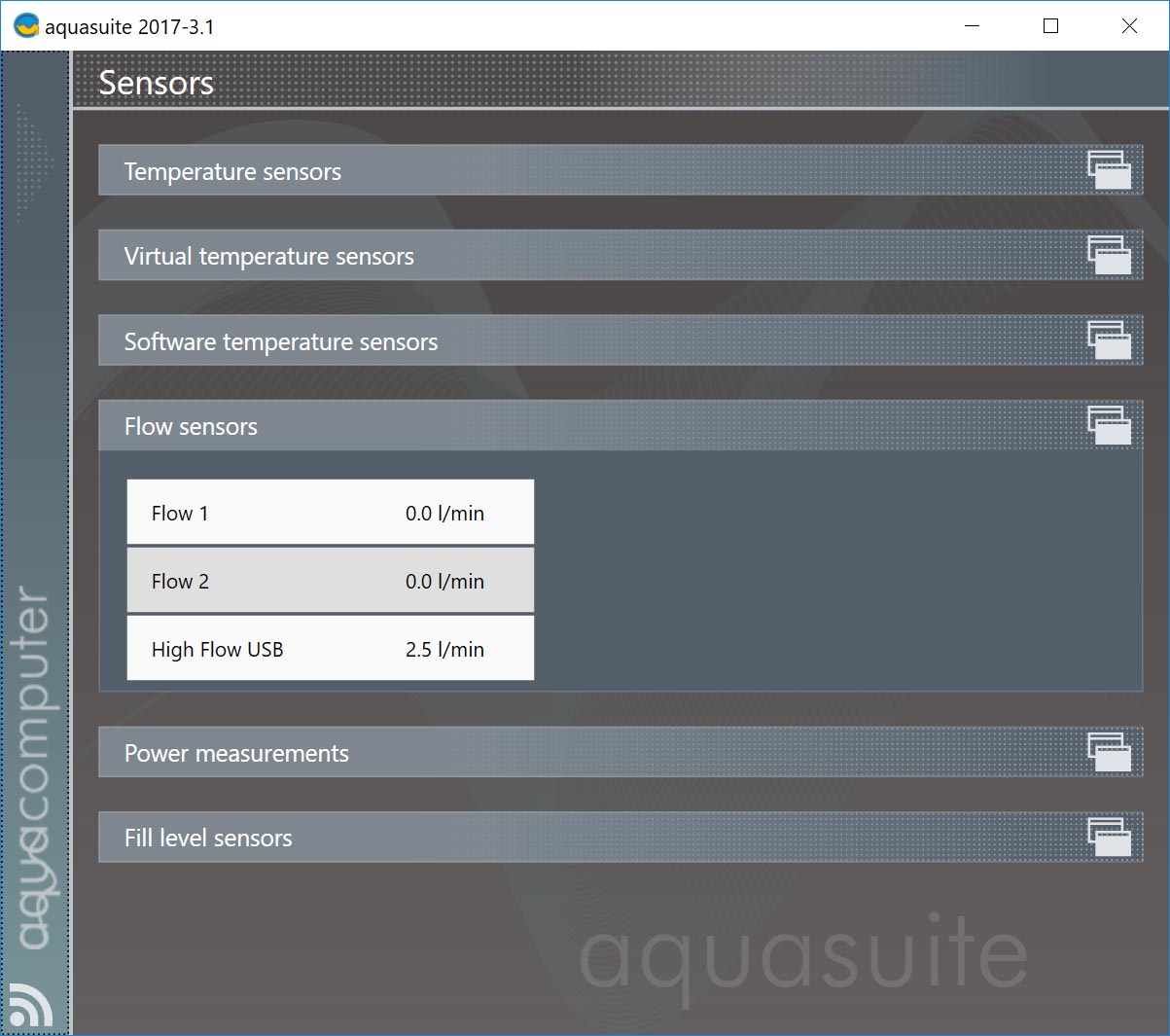Expand the Virtual temperature sensors section
The height and width of the screenshot is (1036, 1170).
coord(620,255)
